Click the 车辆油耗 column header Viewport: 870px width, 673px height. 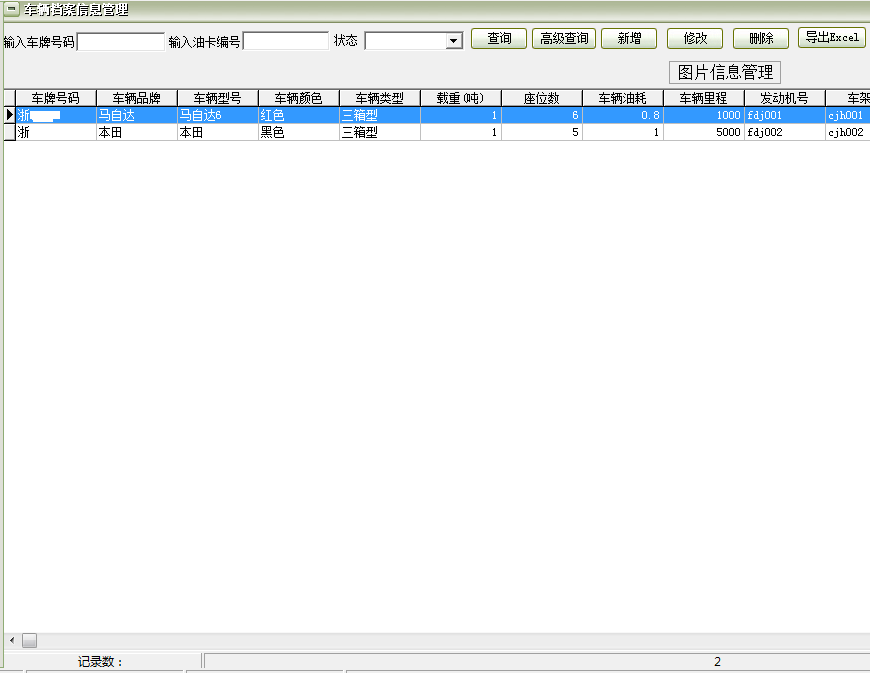(x=623, y=98)
